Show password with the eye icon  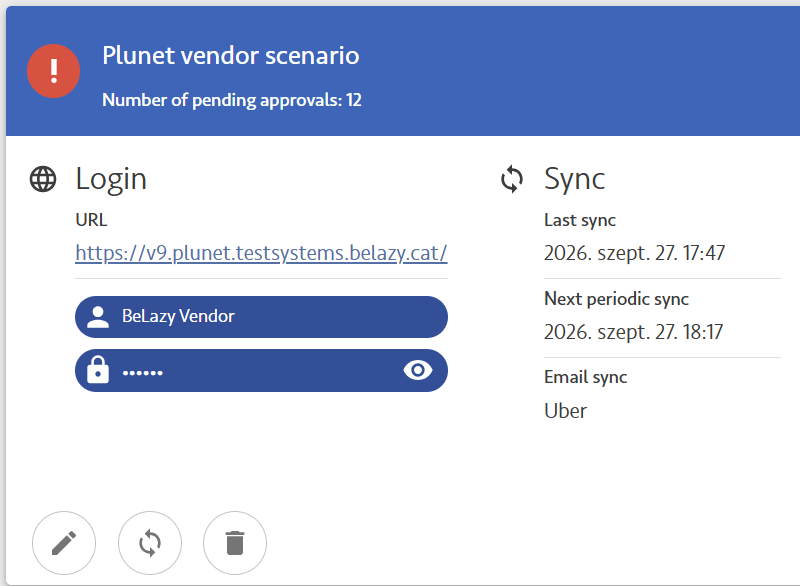[x=418, y=370]
